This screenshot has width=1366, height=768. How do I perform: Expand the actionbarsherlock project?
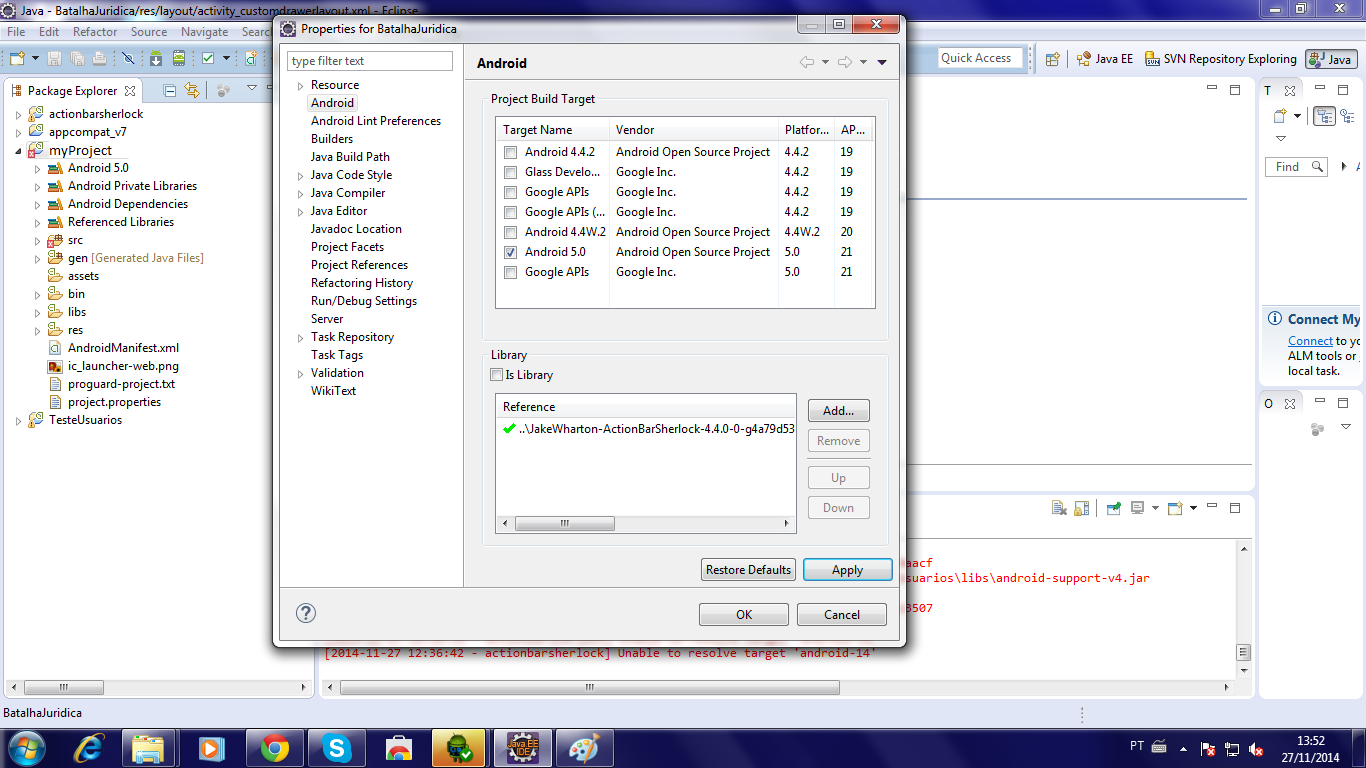point(18,114)
